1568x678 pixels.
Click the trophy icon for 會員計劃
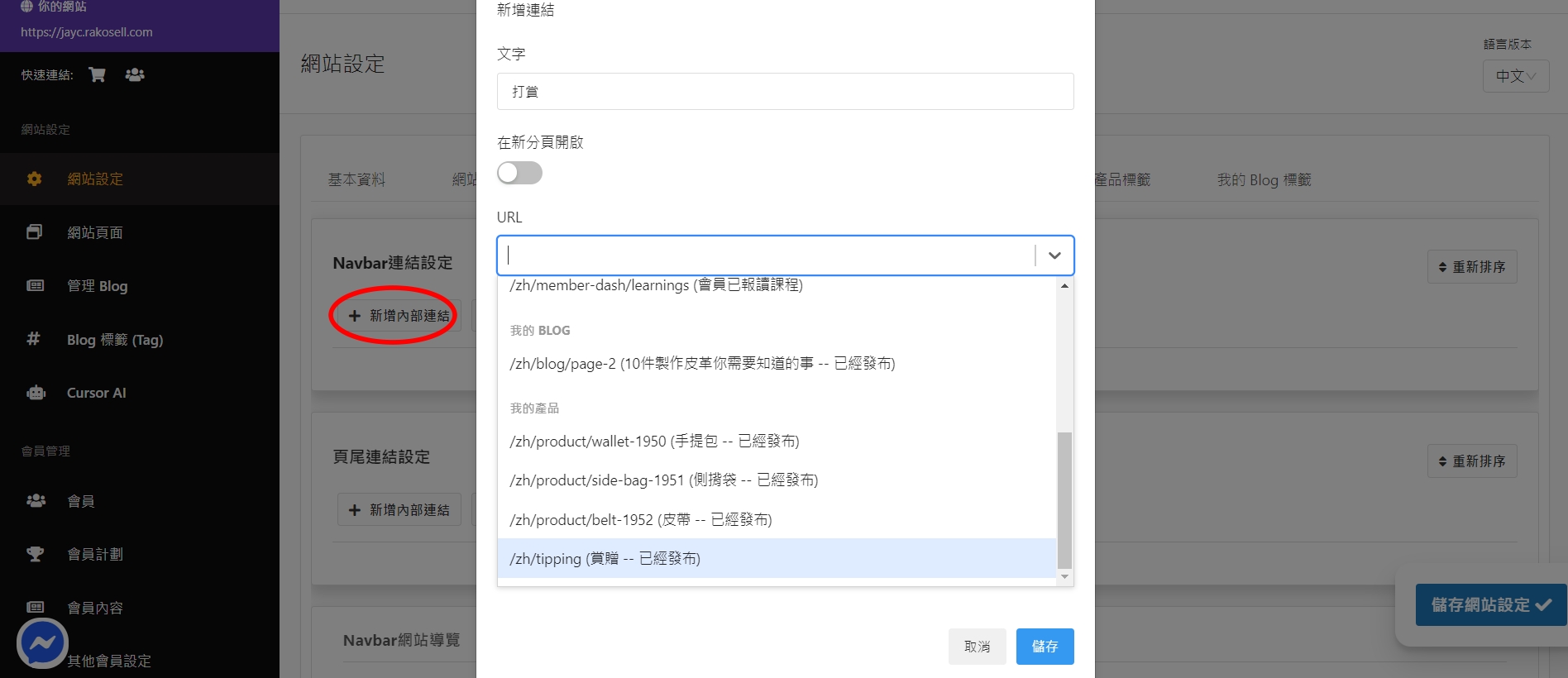[x=35, y=554]
